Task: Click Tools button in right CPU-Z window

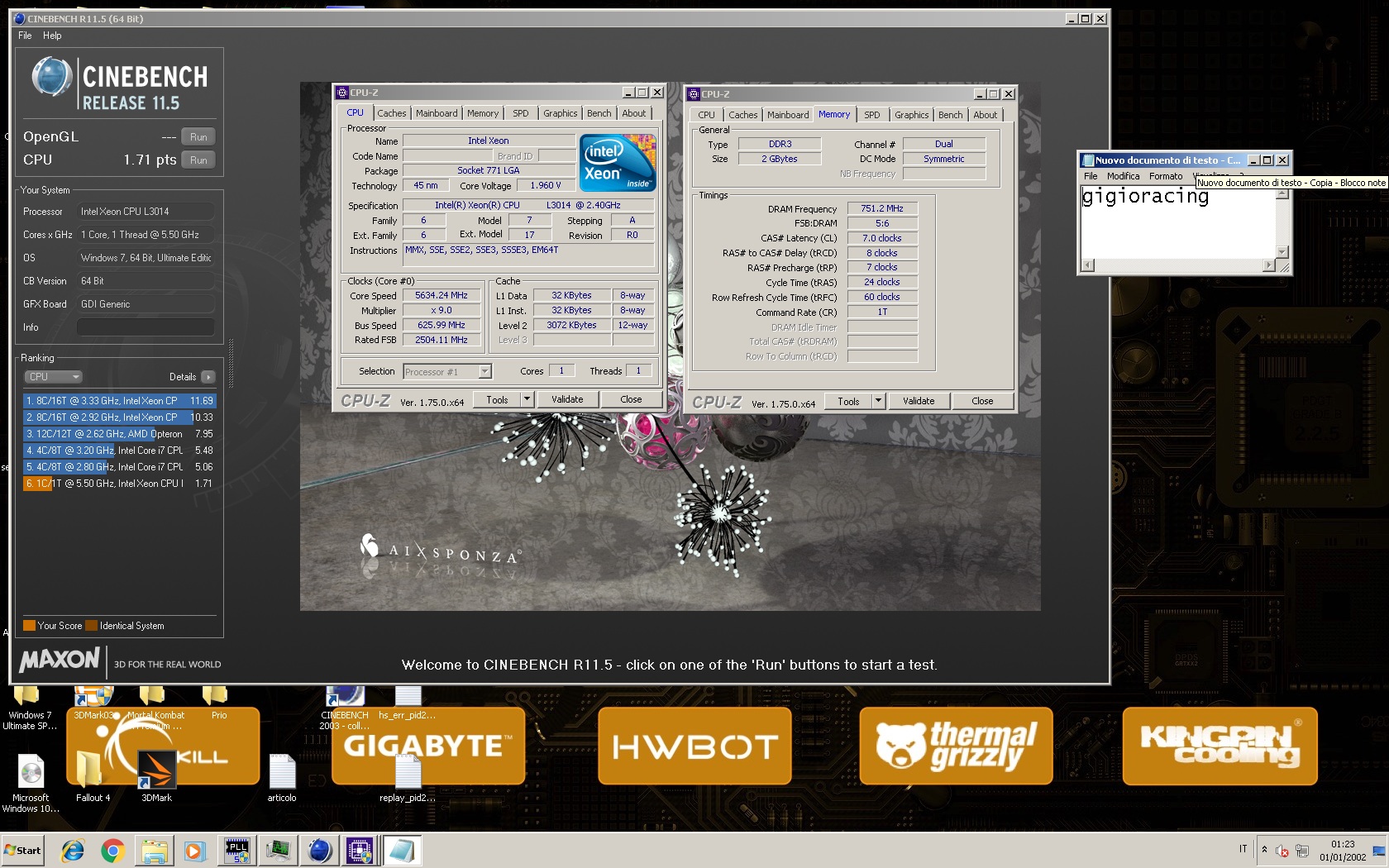Action: click(848, 402)
